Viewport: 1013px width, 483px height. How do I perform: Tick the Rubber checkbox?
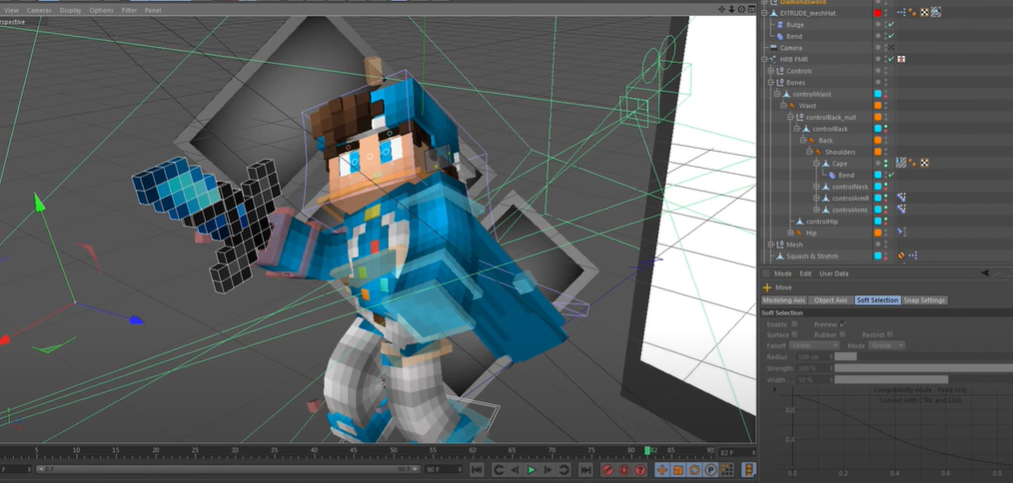(843, 334)
